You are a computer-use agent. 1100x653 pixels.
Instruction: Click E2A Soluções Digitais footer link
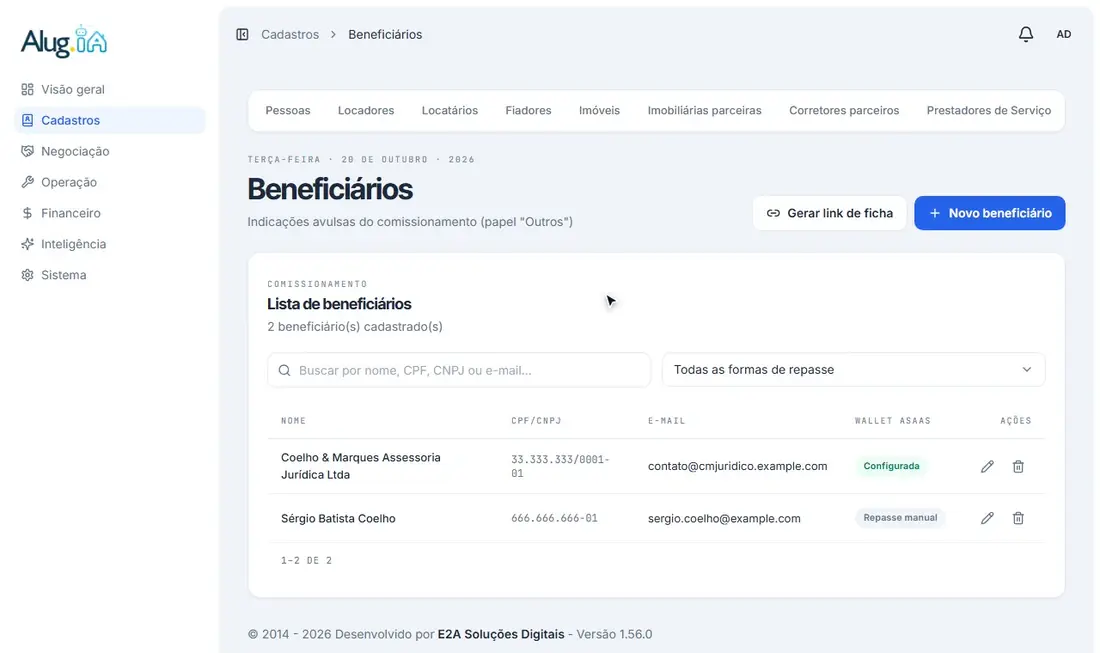501,634
